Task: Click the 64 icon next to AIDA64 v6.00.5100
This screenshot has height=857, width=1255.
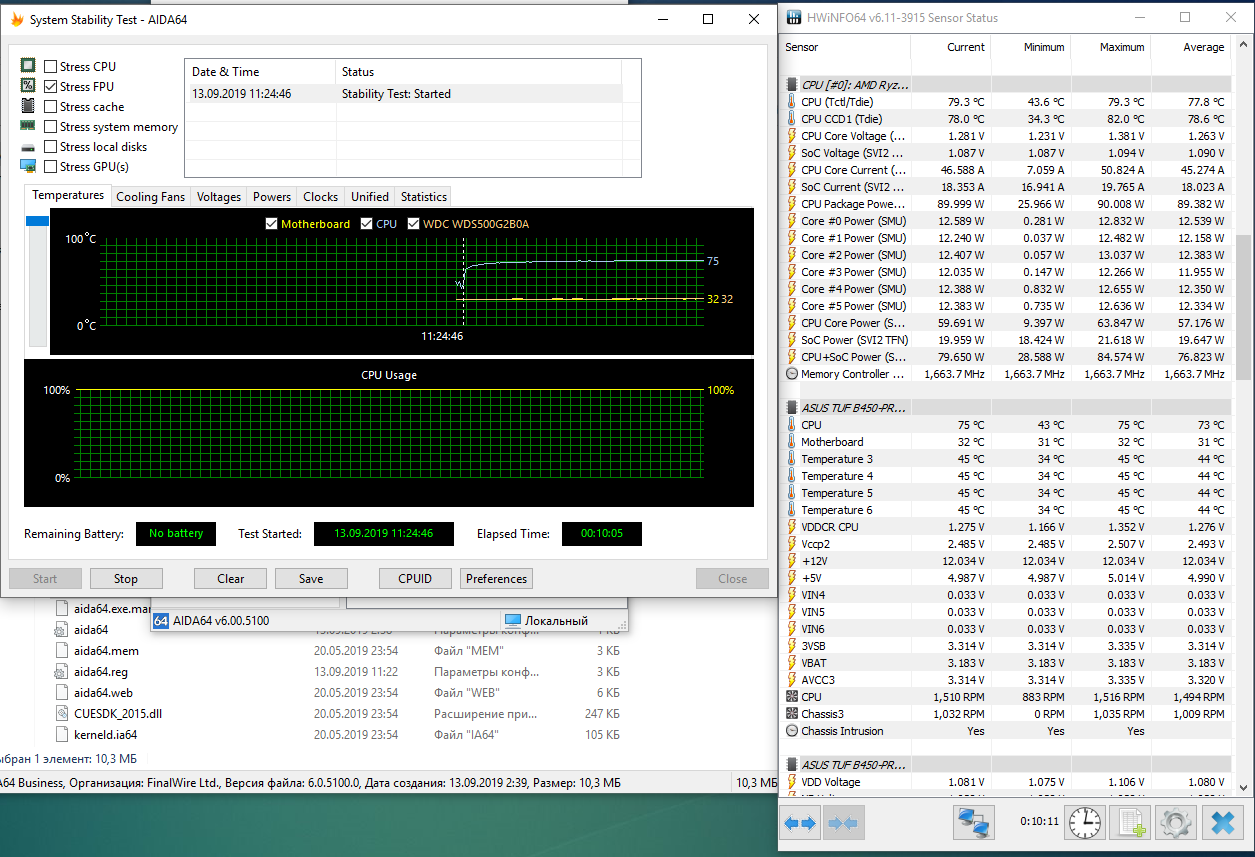Action: coord(161,620)
